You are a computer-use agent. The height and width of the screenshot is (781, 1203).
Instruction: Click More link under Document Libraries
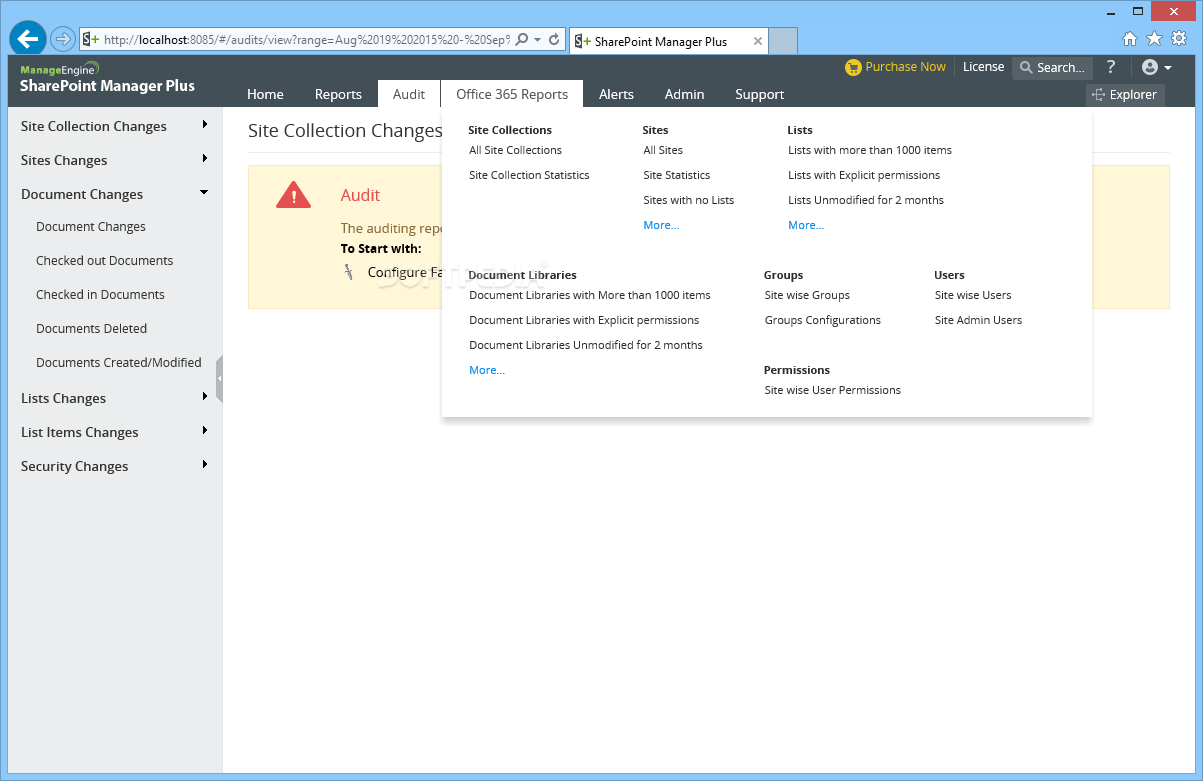click(487, 370)
